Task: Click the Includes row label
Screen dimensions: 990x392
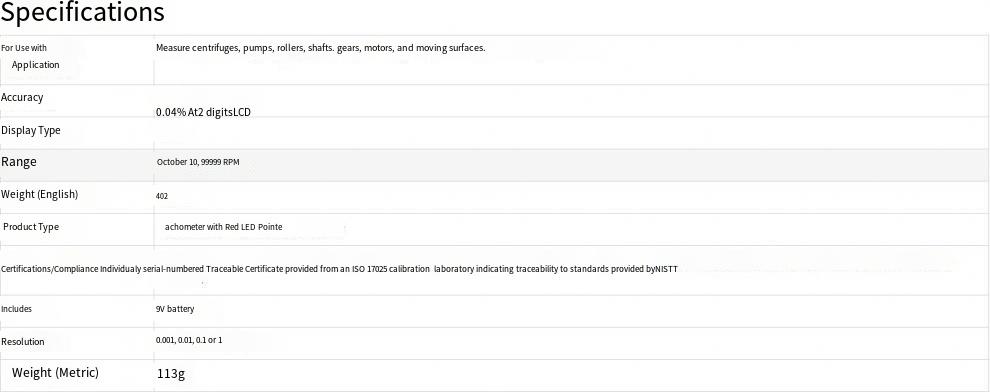Action: (16, 309)
